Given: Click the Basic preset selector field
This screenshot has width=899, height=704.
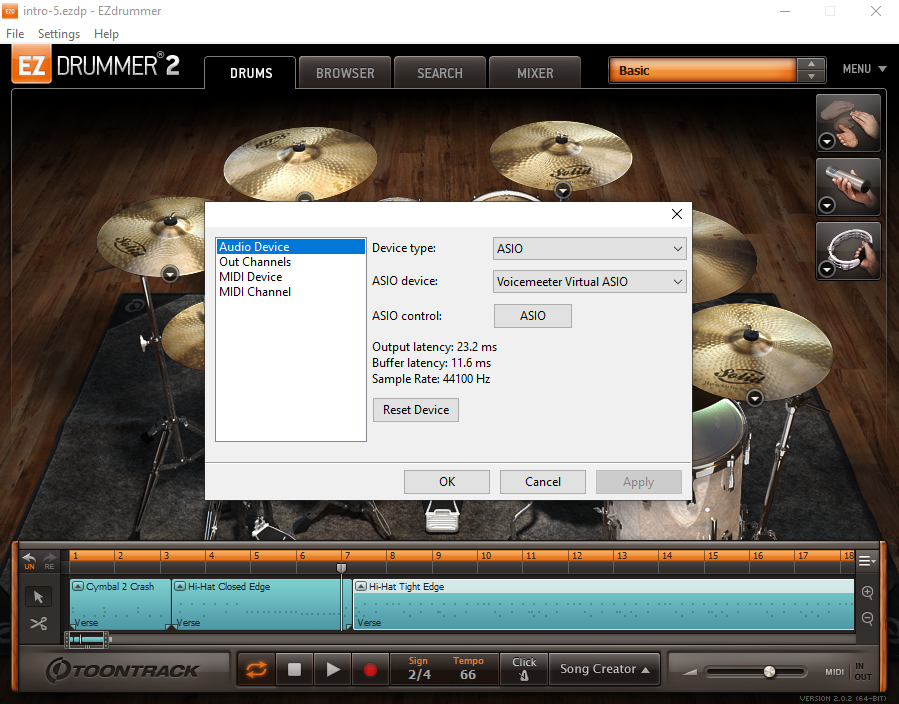Looking at the screenshot, I should pyautogui.click(x=702, y=71).
